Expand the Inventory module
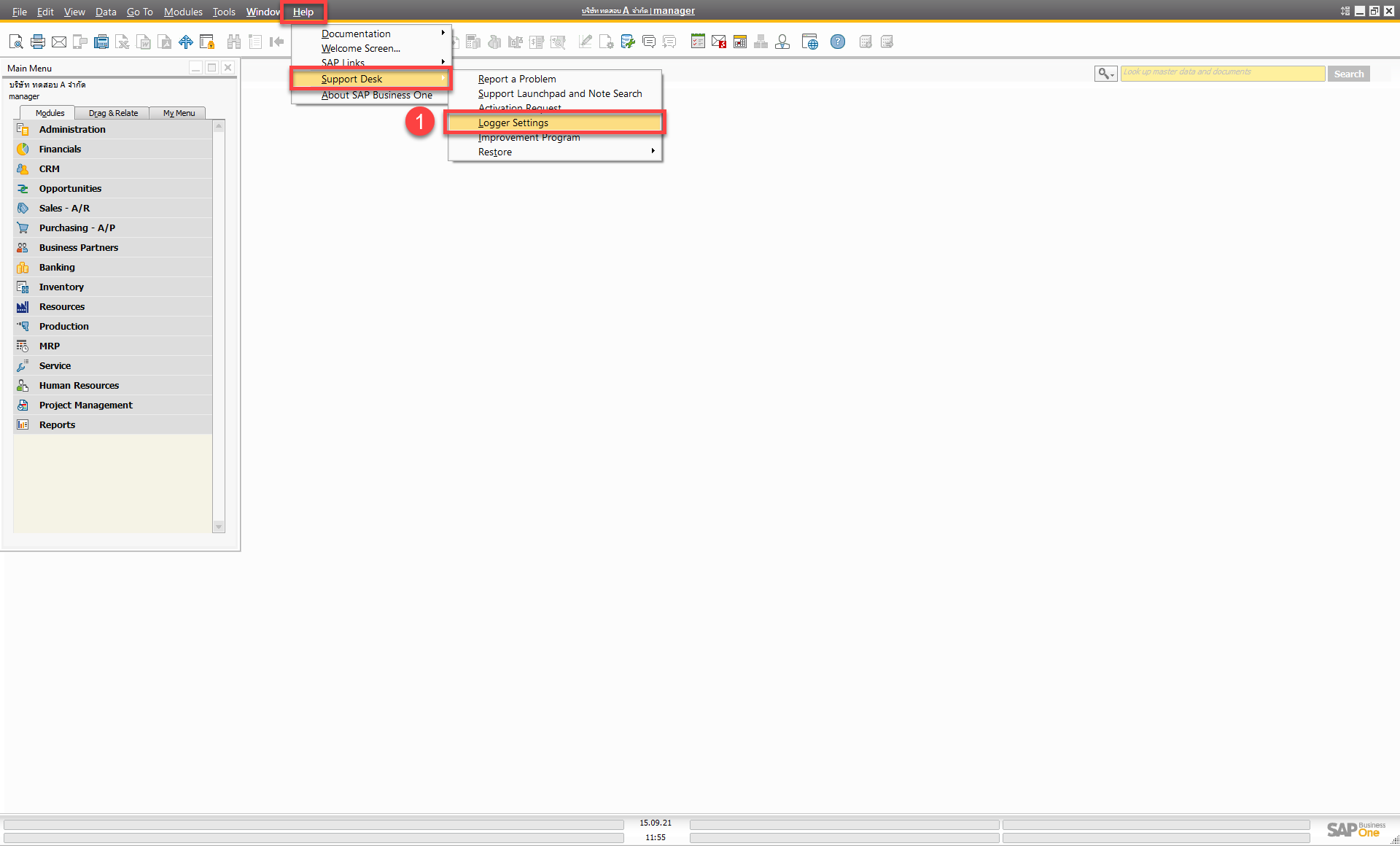 (61, 287)
